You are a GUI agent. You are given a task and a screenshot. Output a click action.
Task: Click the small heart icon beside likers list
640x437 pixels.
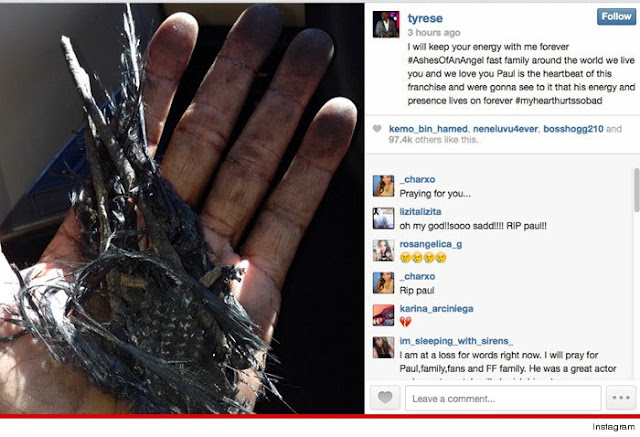[x=377, y=129]
